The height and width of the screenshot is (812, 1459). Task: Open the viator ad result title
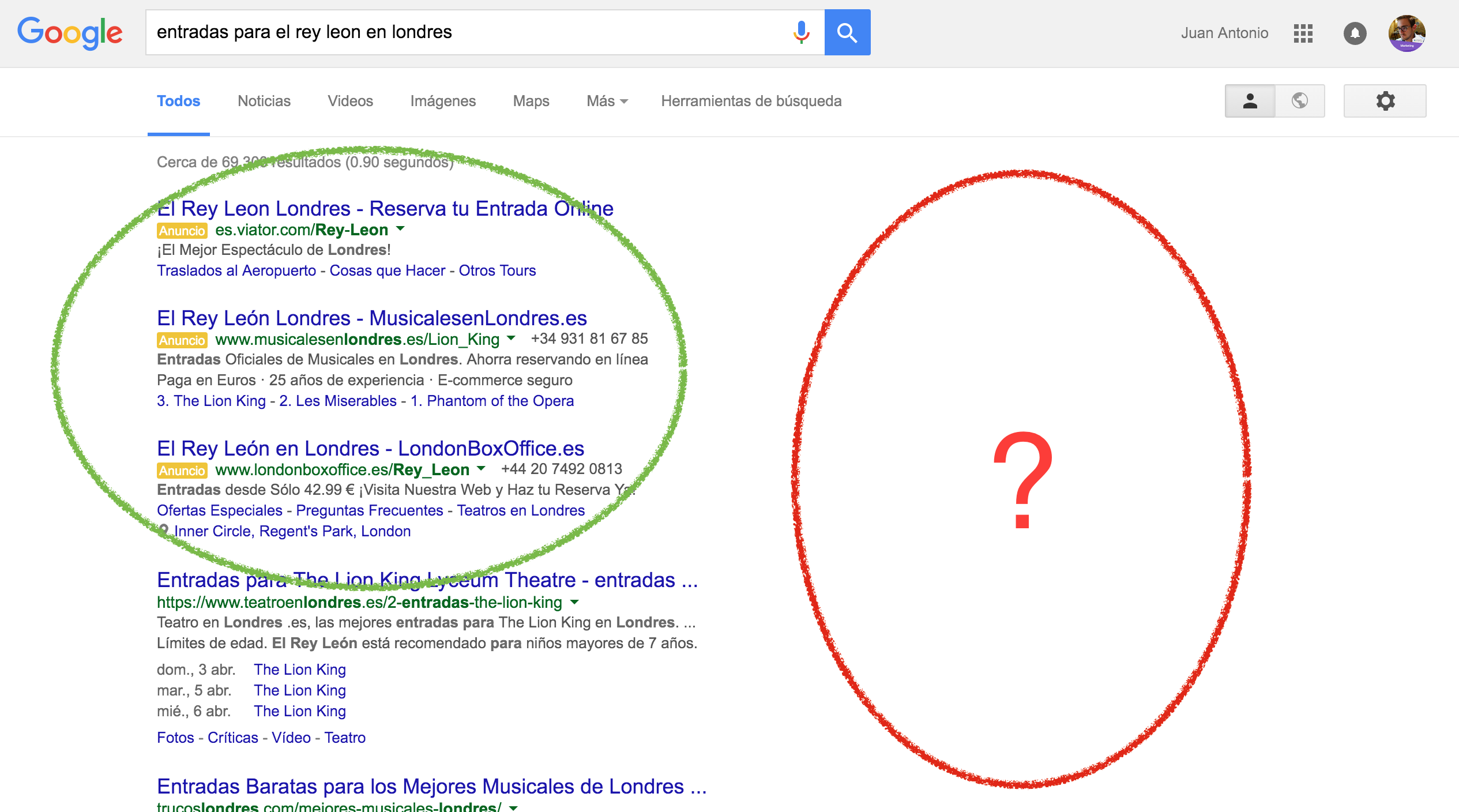coord(385,208)
